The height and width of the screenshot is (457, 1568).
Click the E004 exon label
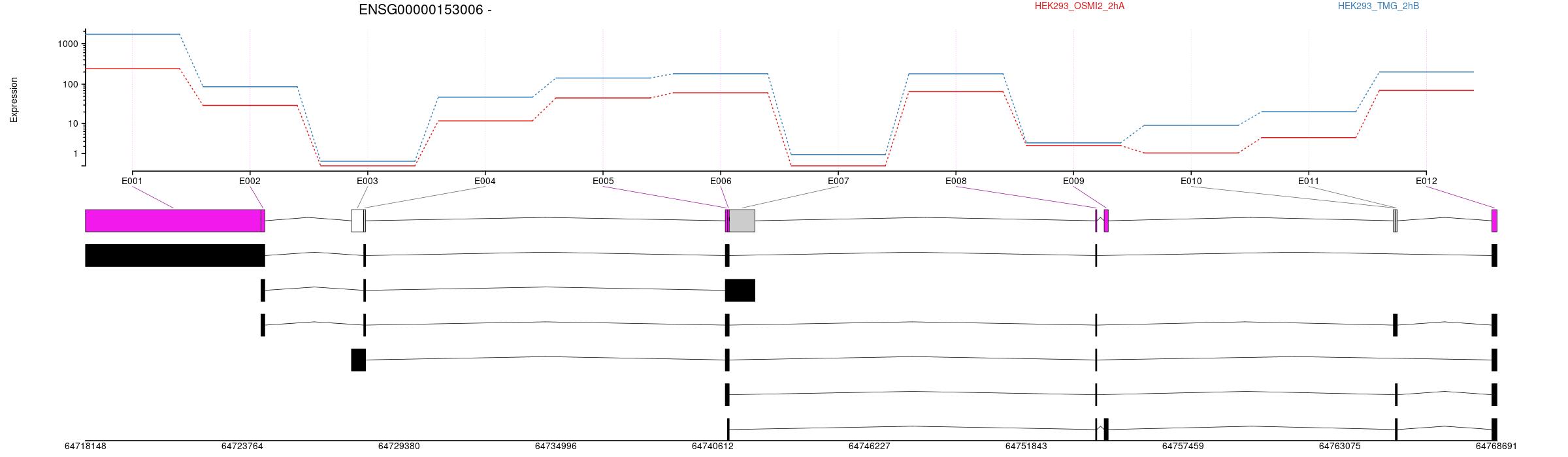[485, 181]
